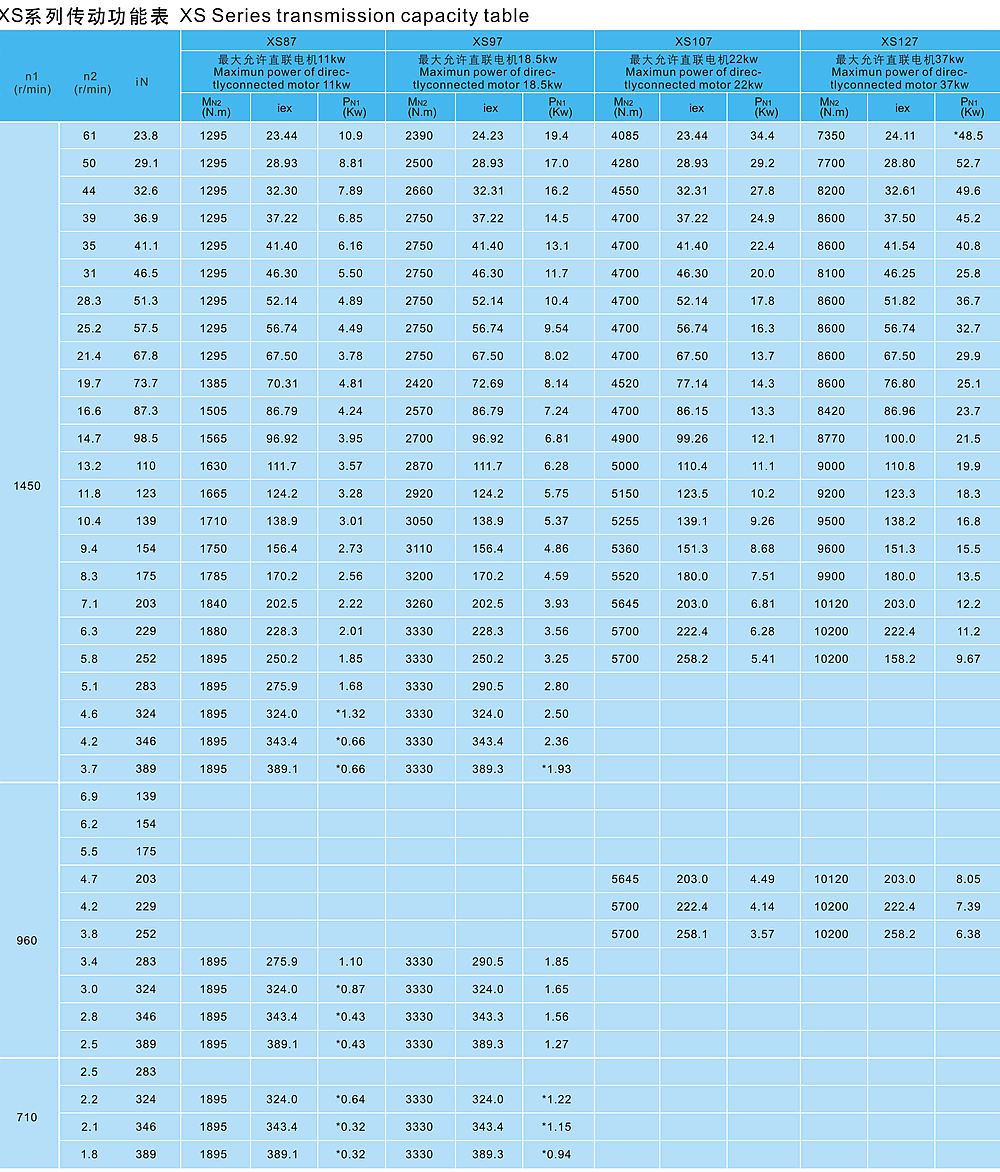The width and height of the screenshot is (1000, 1172).
Task: Select the 2390 torque cell under XS97
Action: [419, 136]
